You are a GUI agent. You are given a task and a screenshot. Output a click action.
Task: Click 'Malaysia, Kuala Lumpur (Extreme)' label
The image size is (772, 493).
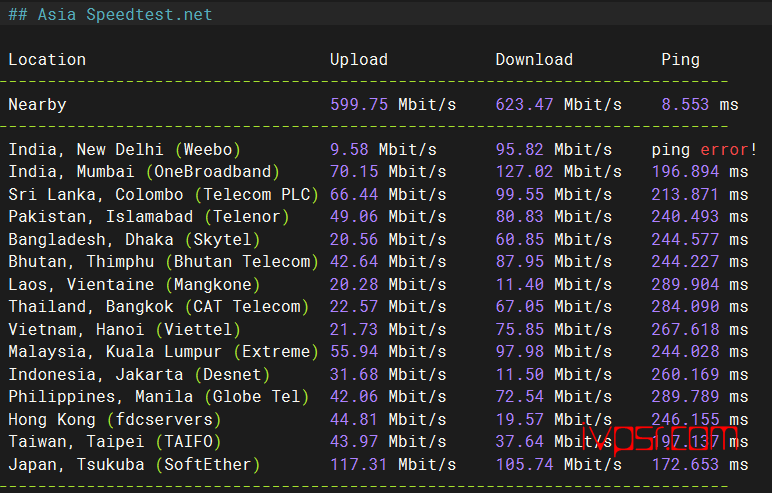(163, 351)
